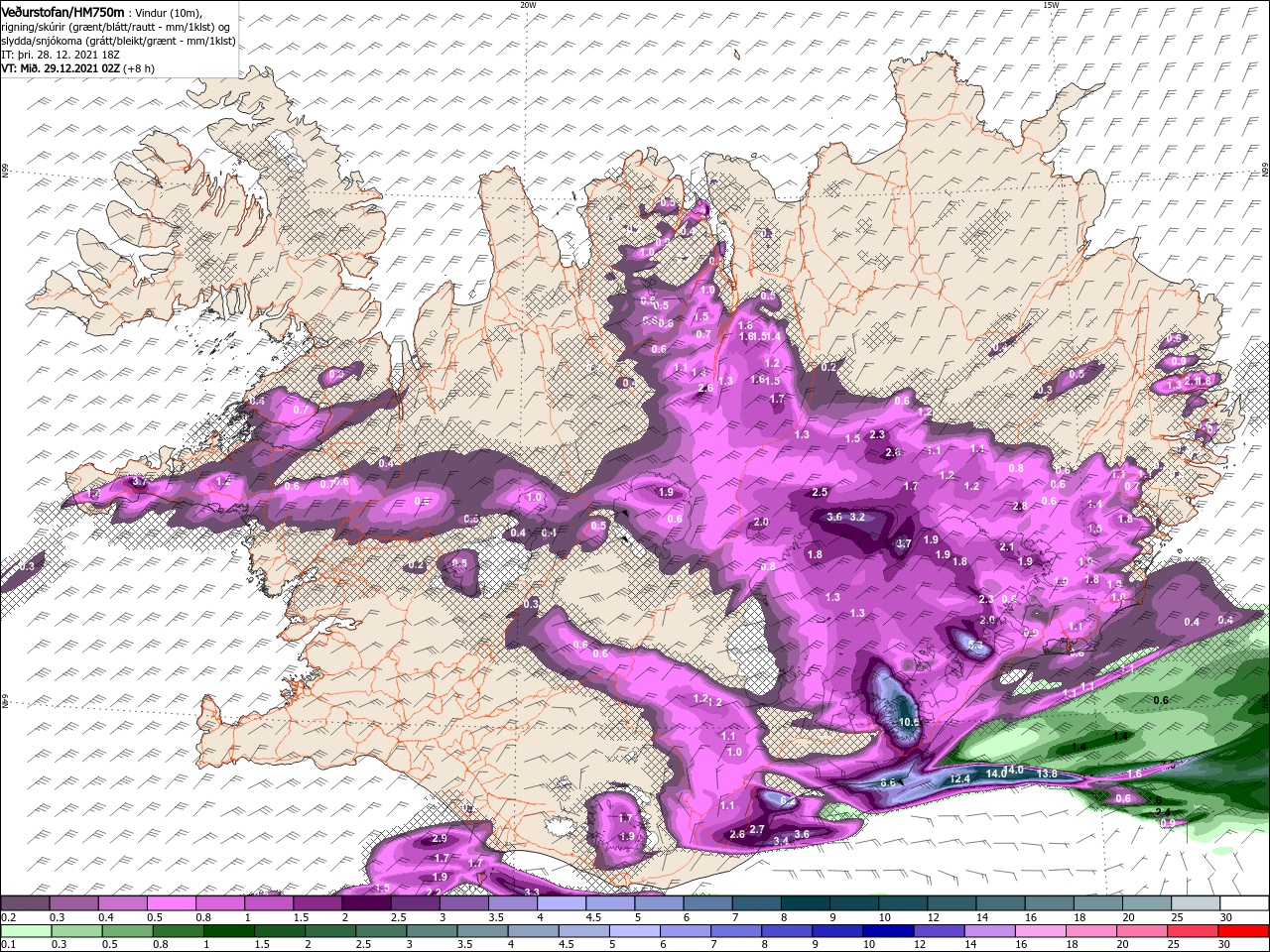
Task: Click the 10.5 precipitation value on map
Action: (x=908, y=723)
